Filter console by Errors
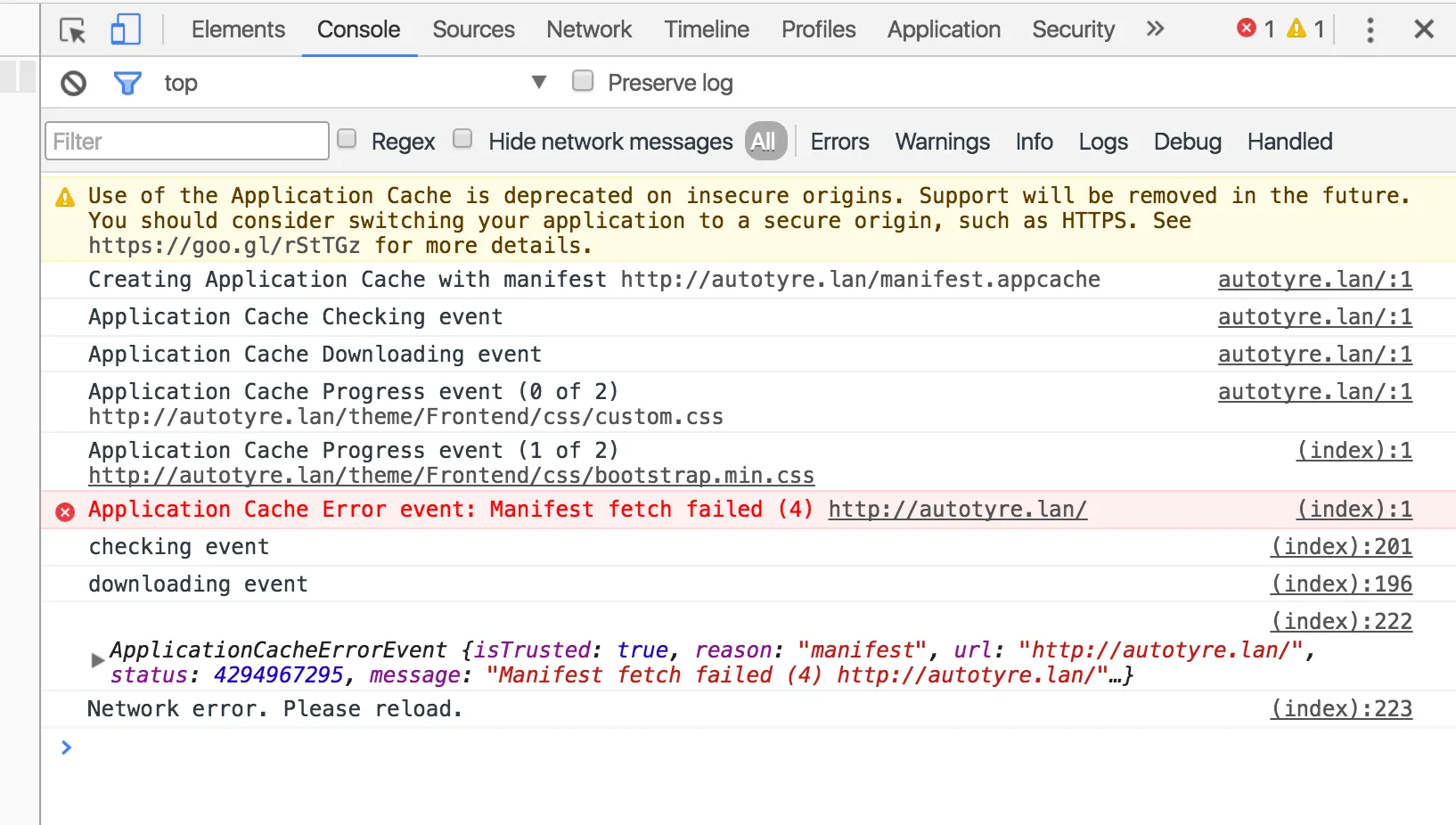This screenshot has height=825, width=1456. point(839,142)
